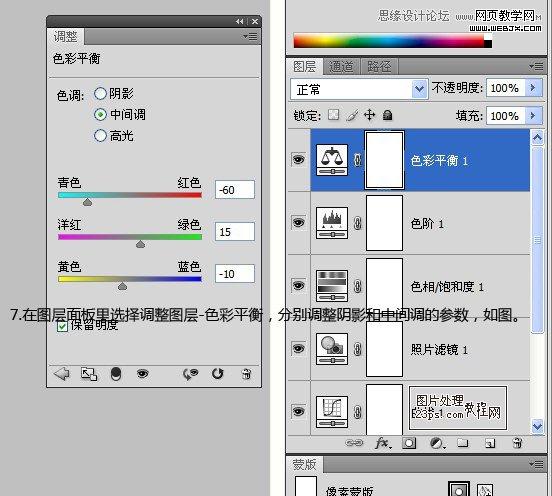Delete adjustment via Adjustments panel trash
This screenshot has width=552, height=496.
pos(246,373)
